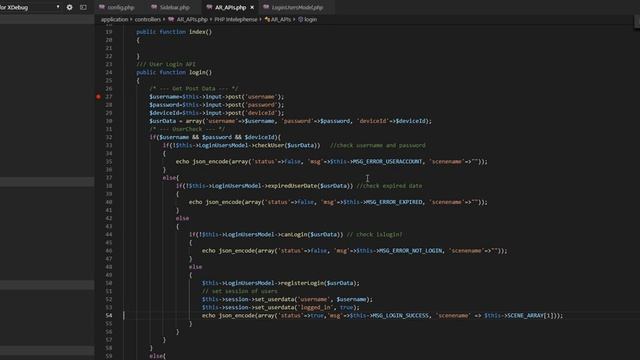Click the SCENE_ARRAY[1] reference on line 54
This screenshot has width=640, height=360.
pos(530,316)
